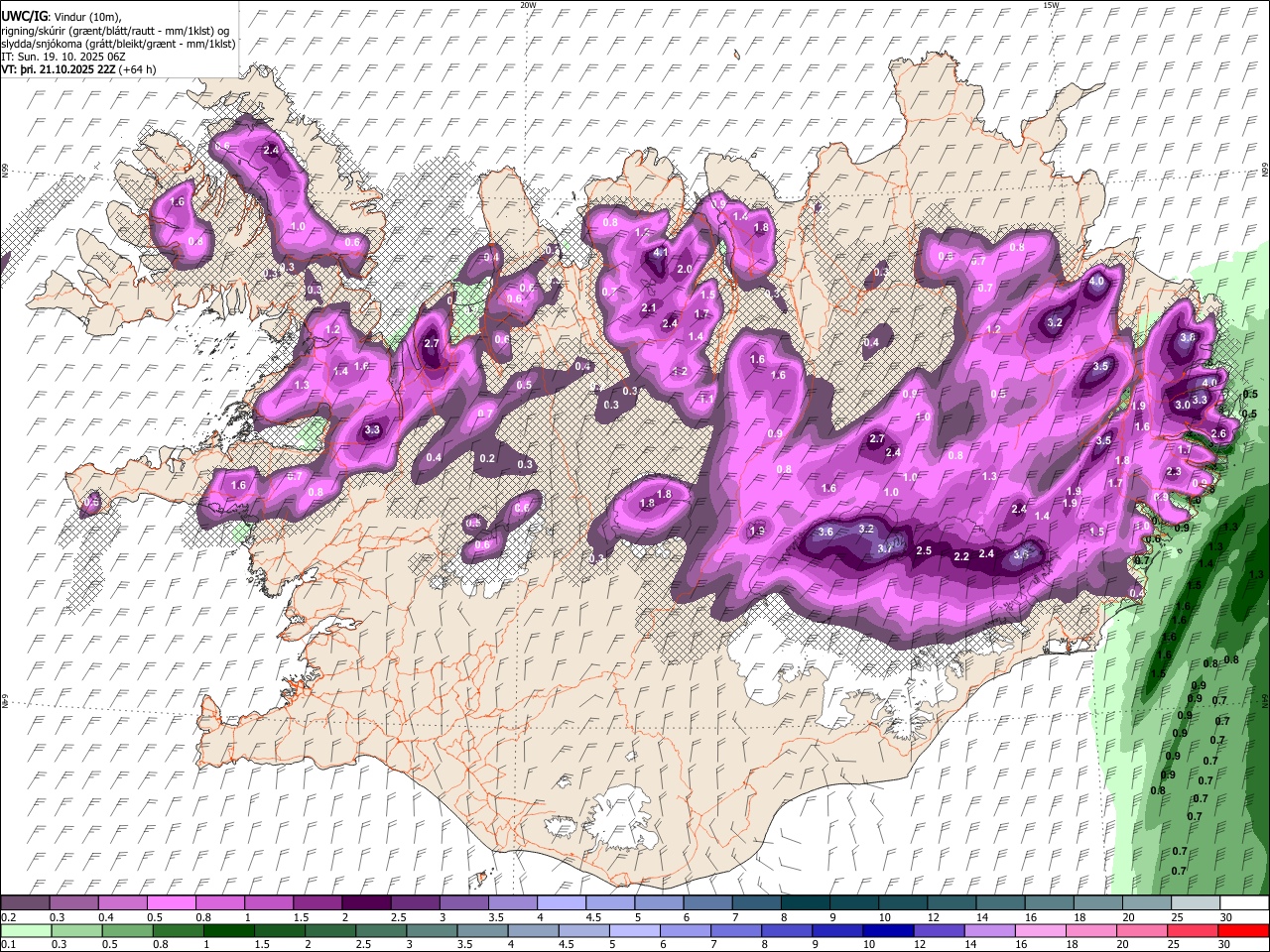The height and width of the screenshot is (952, 1270).
Task: Click the dark blue swatch at 10, bottom legend row
Action: [886, 931]
